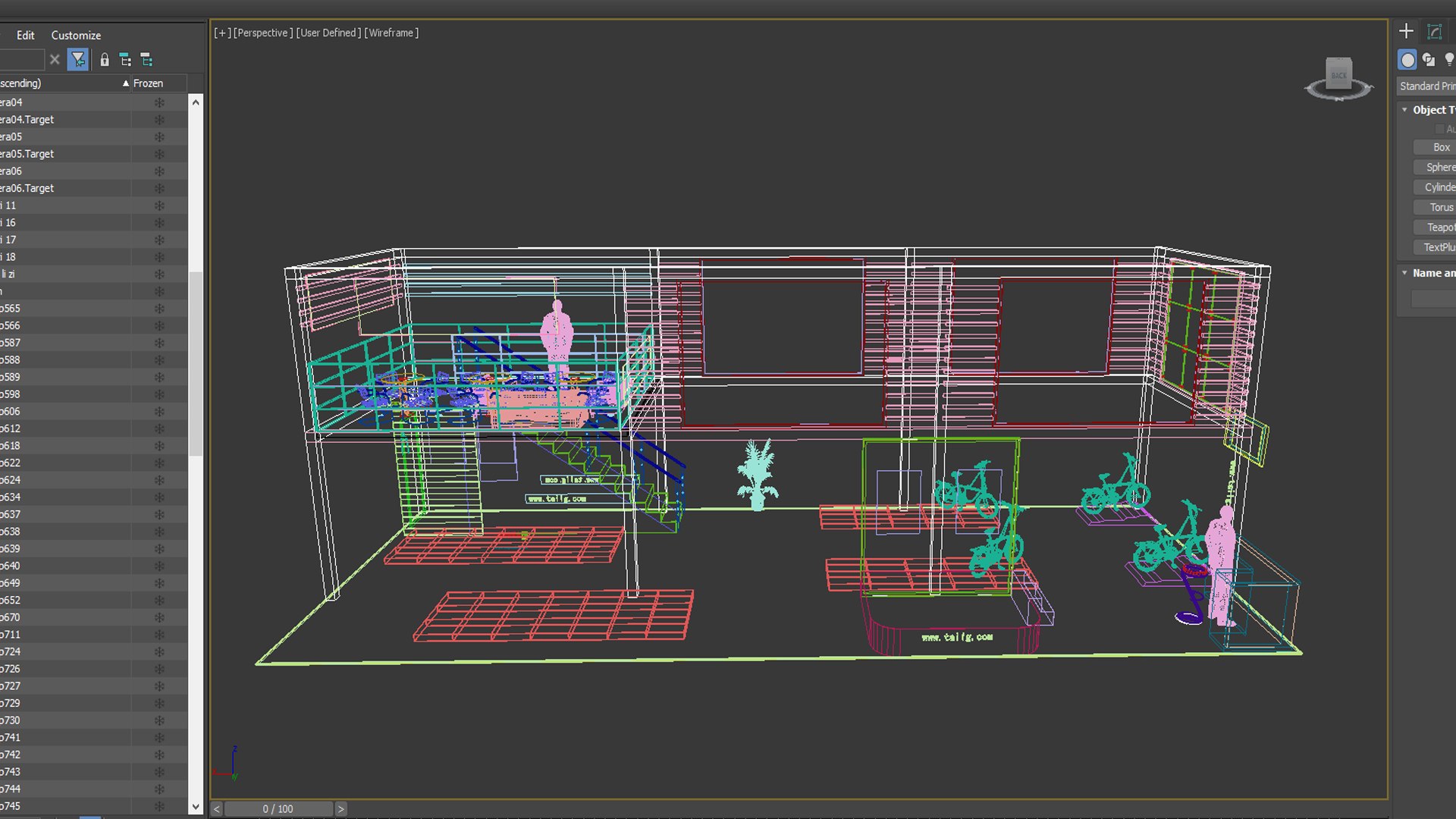
Task: Toggle frozen state for era04 row
Action: (159, 102)
